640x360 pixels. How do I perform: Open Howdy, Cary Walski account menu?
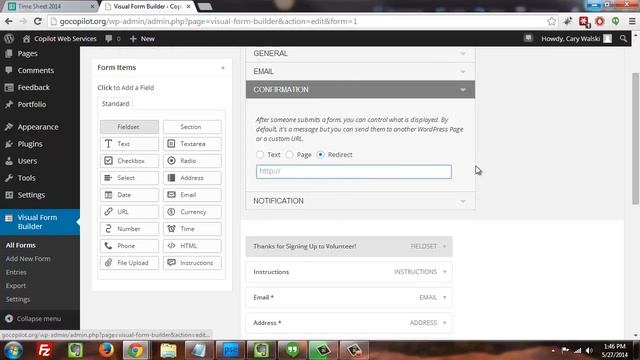click(576, 39)
